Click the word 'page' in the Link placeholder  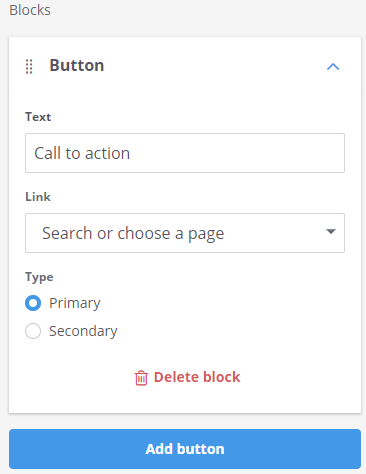[206, 234]
